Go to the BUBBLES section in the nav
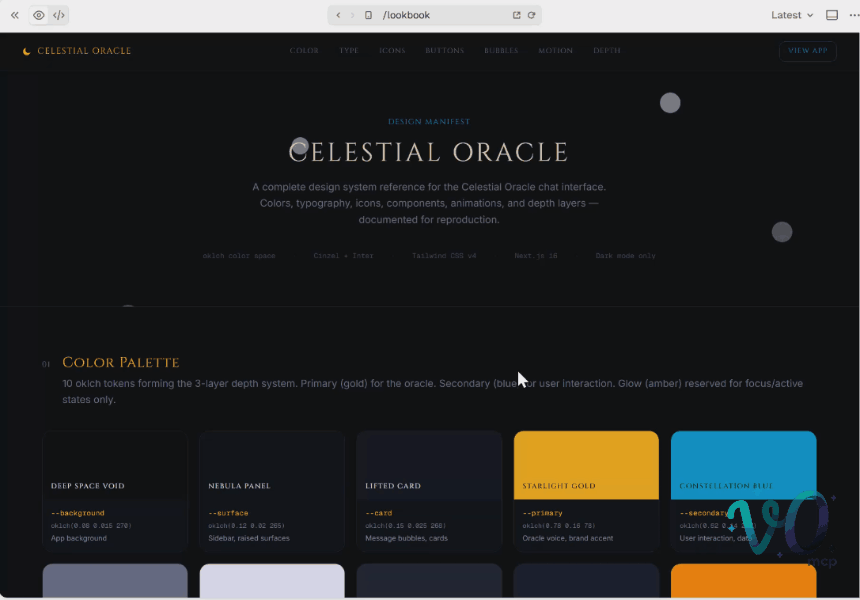 point(501,50)
